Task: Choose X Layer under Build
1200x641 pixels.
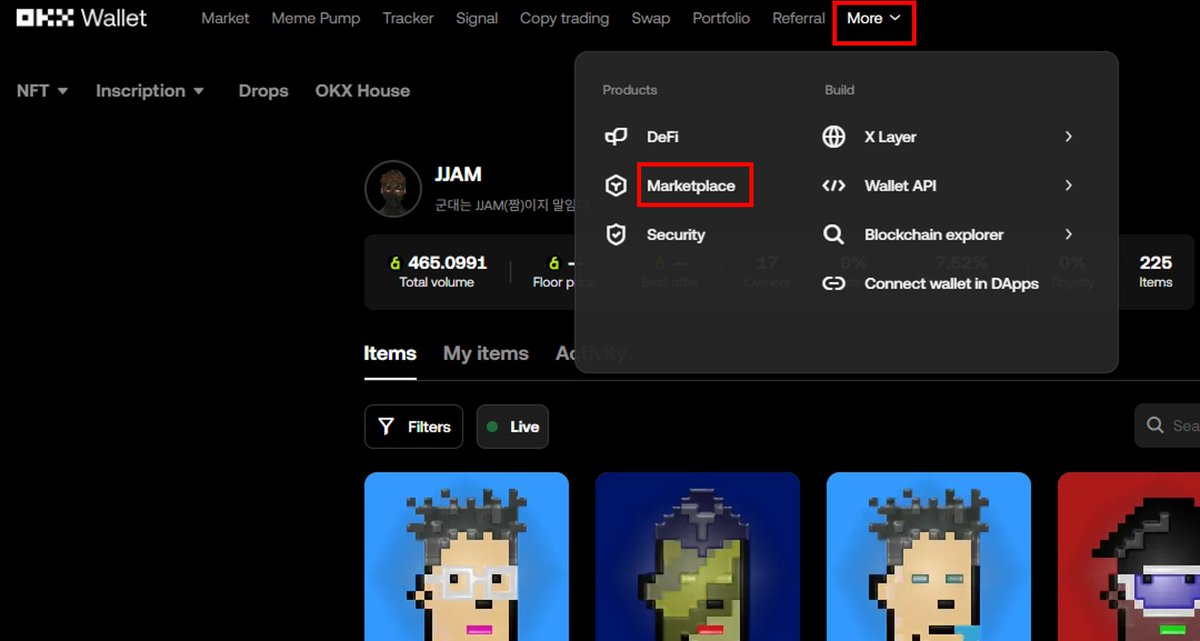Action: [890, 137]
